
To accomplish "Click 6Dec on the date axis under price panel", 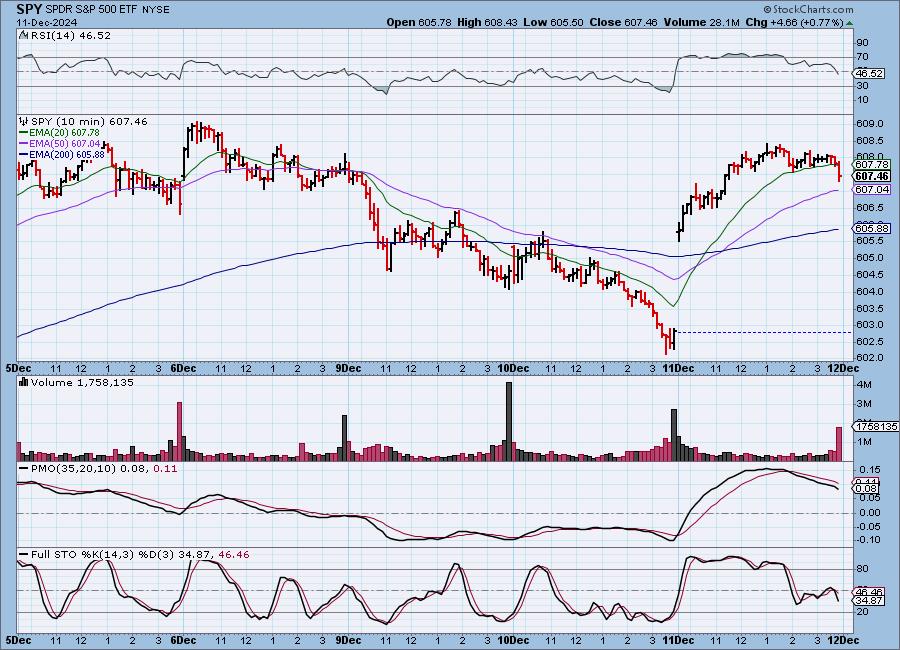I will [x=183, y=368].
